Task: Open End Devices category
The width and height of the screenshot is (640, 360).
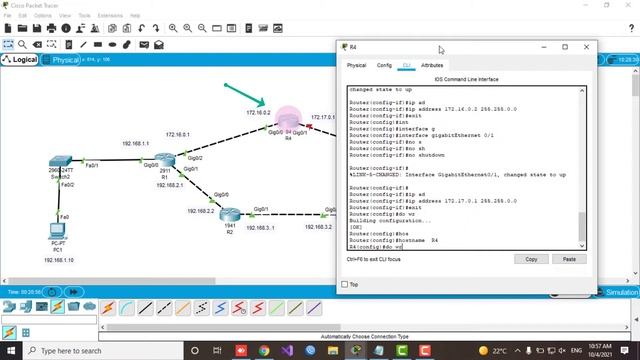Action: coord(25,307)
